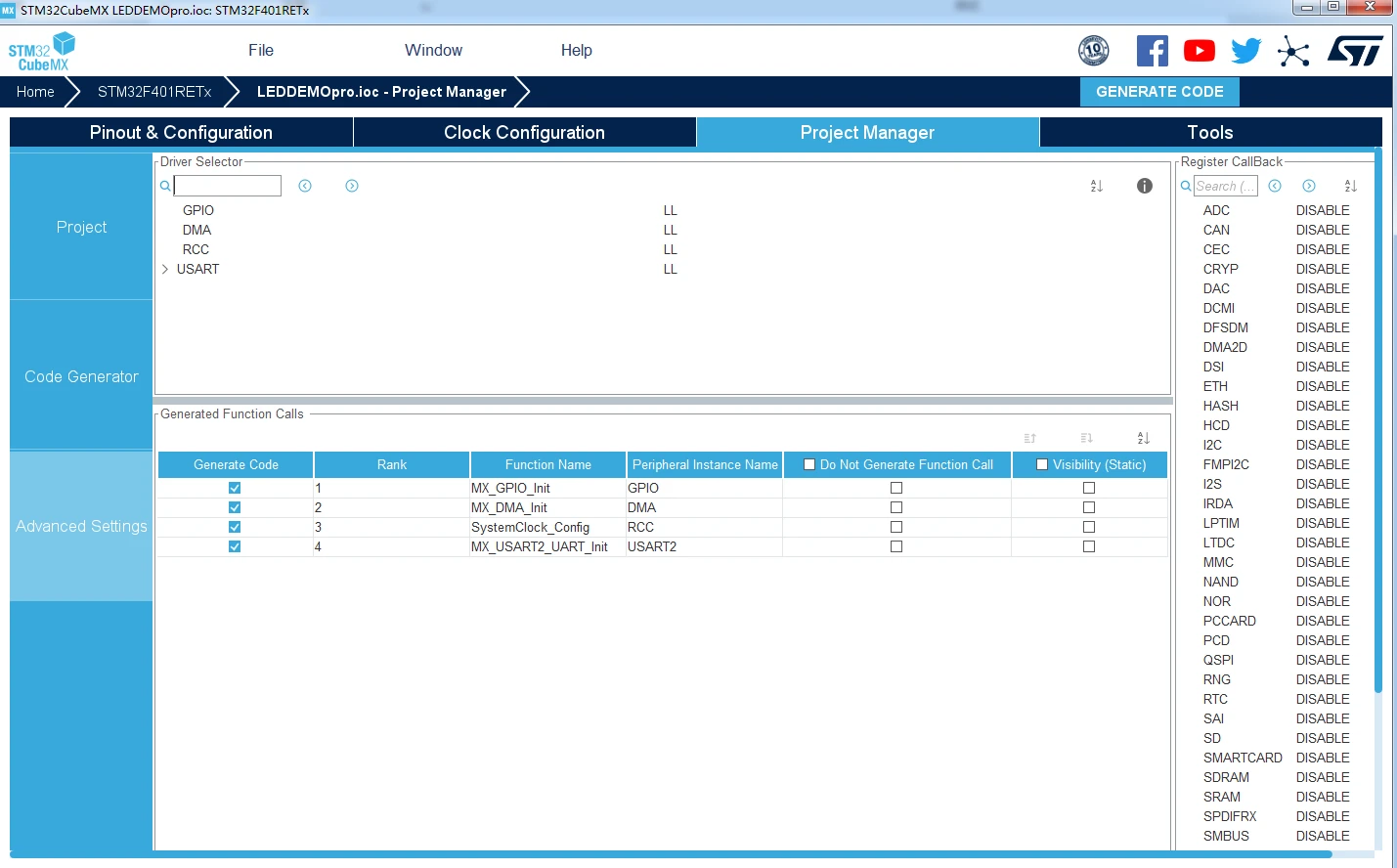Switch to Clock Configuration tab
The image size is (1397, 868).
click(525, 132)
